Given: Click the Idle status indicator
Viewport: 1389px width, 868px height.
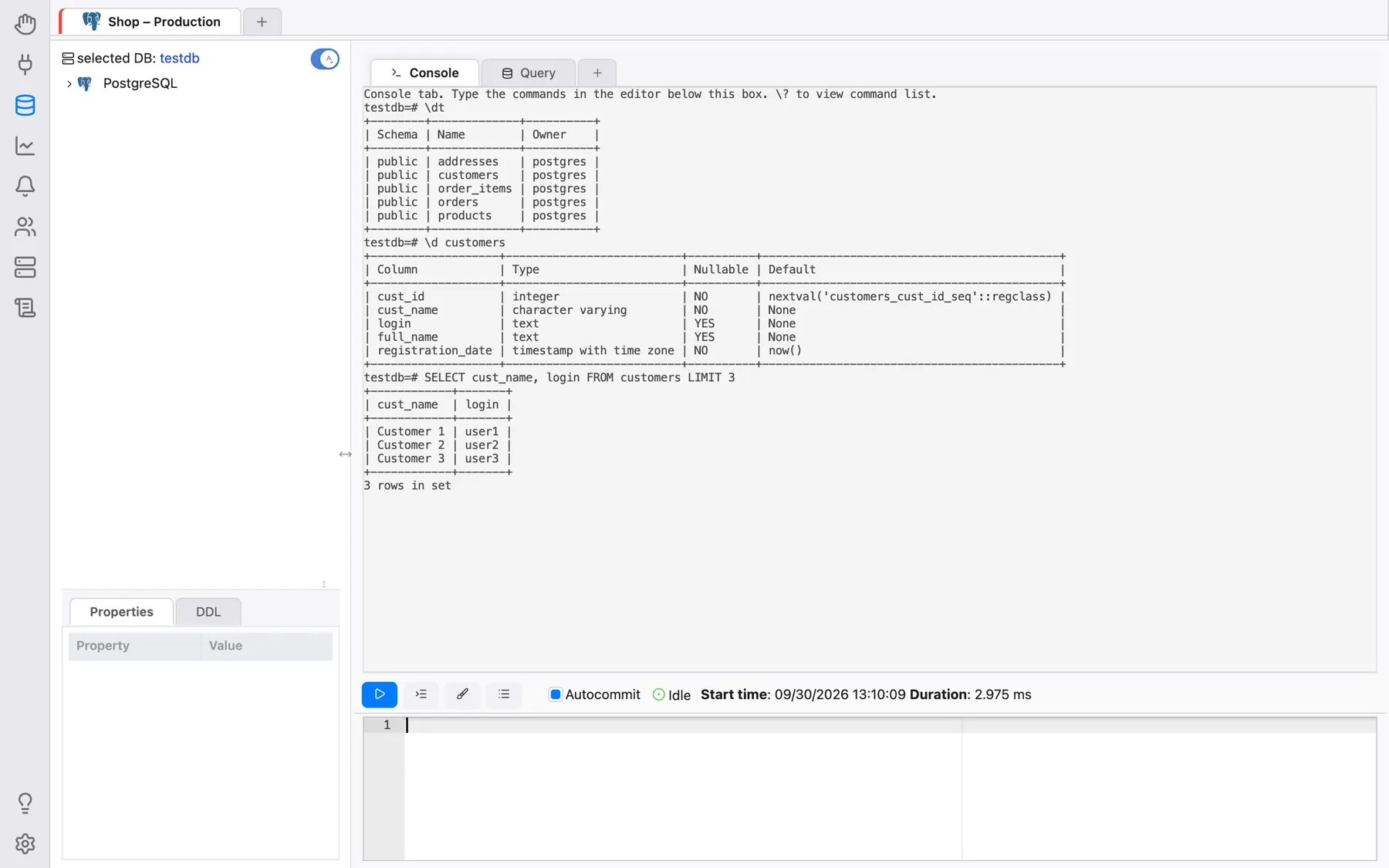Looking at the screenshot, I should [671, 694].
